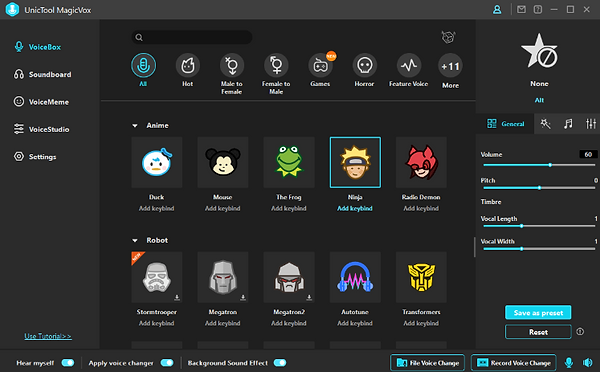Open the magic wand effects tab
The width and height of the screenshot is (600, 372).
[545, 124]
